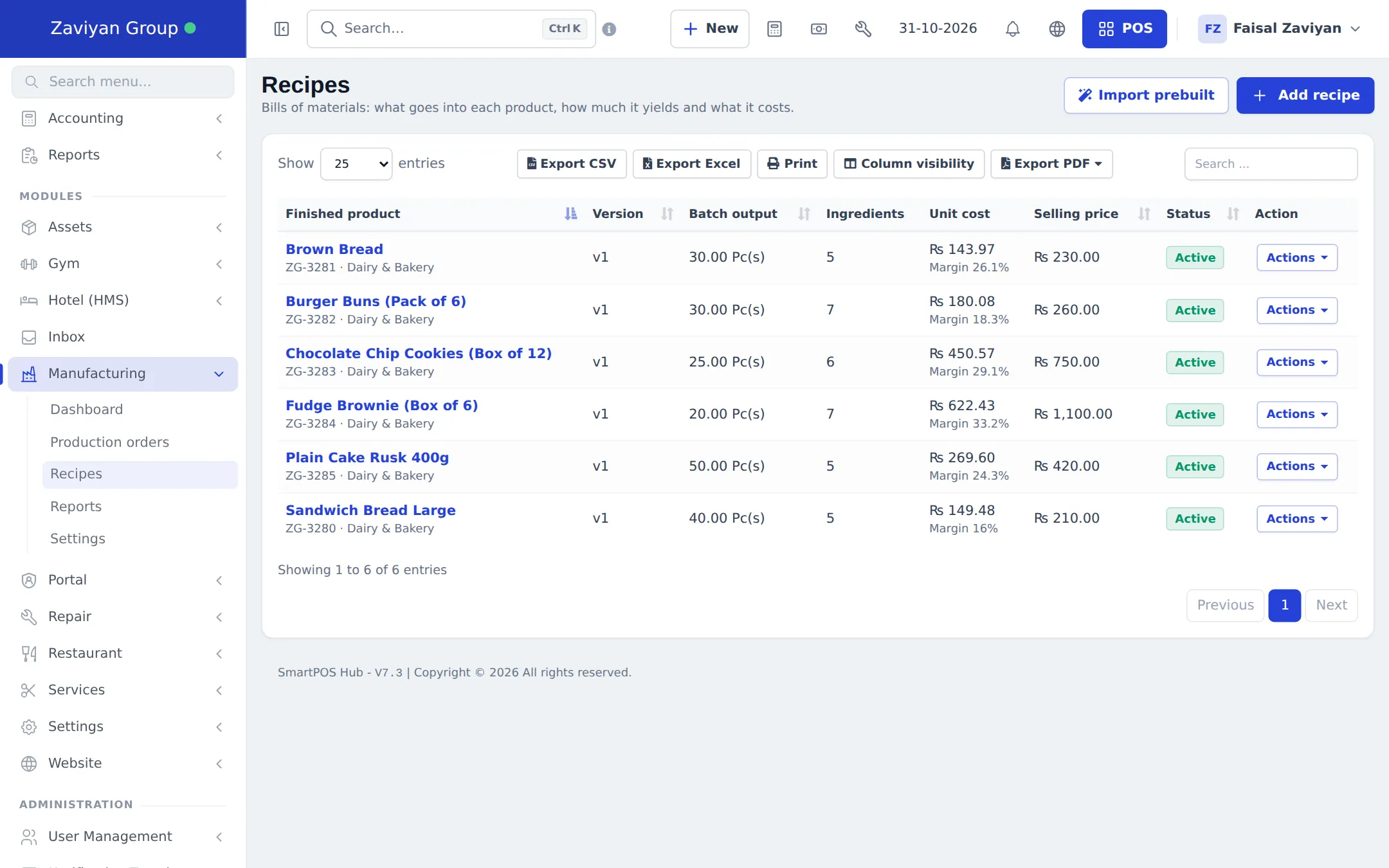Collapse the sidebar with the panel toggle icon

(282, 29)
